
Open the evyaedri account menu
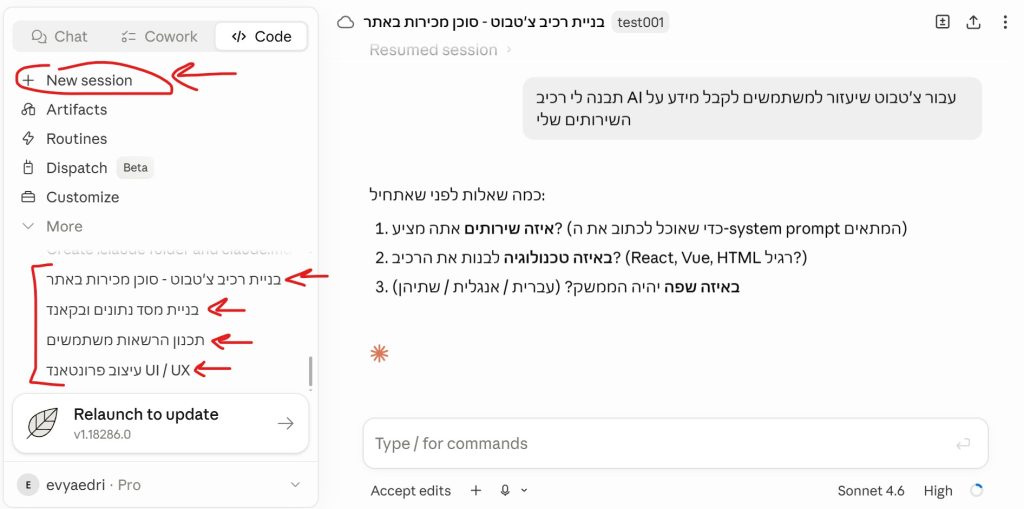pos(161,485)
